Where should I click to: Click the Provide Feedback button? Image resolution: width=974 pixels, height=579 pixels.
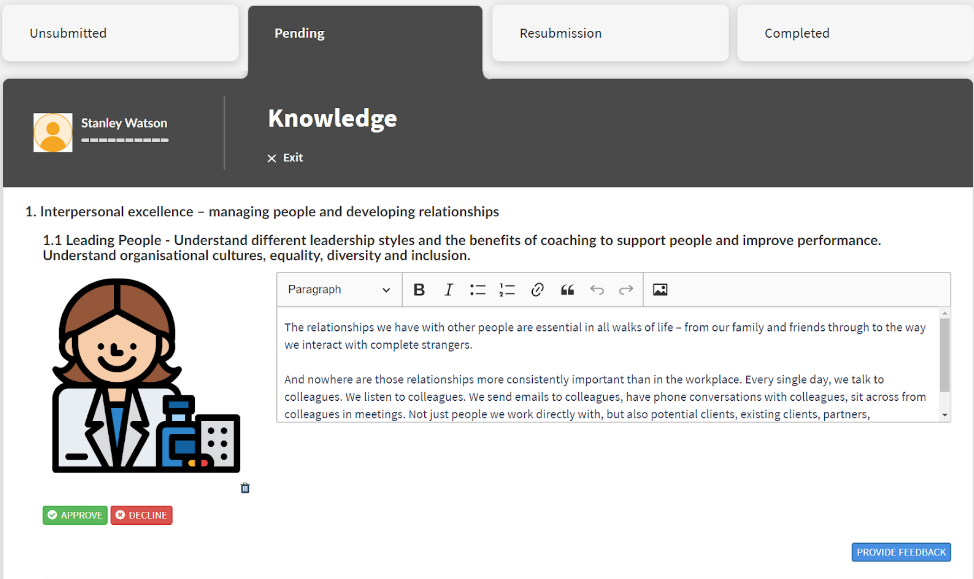pyautogui.click(x=900, y=551)
